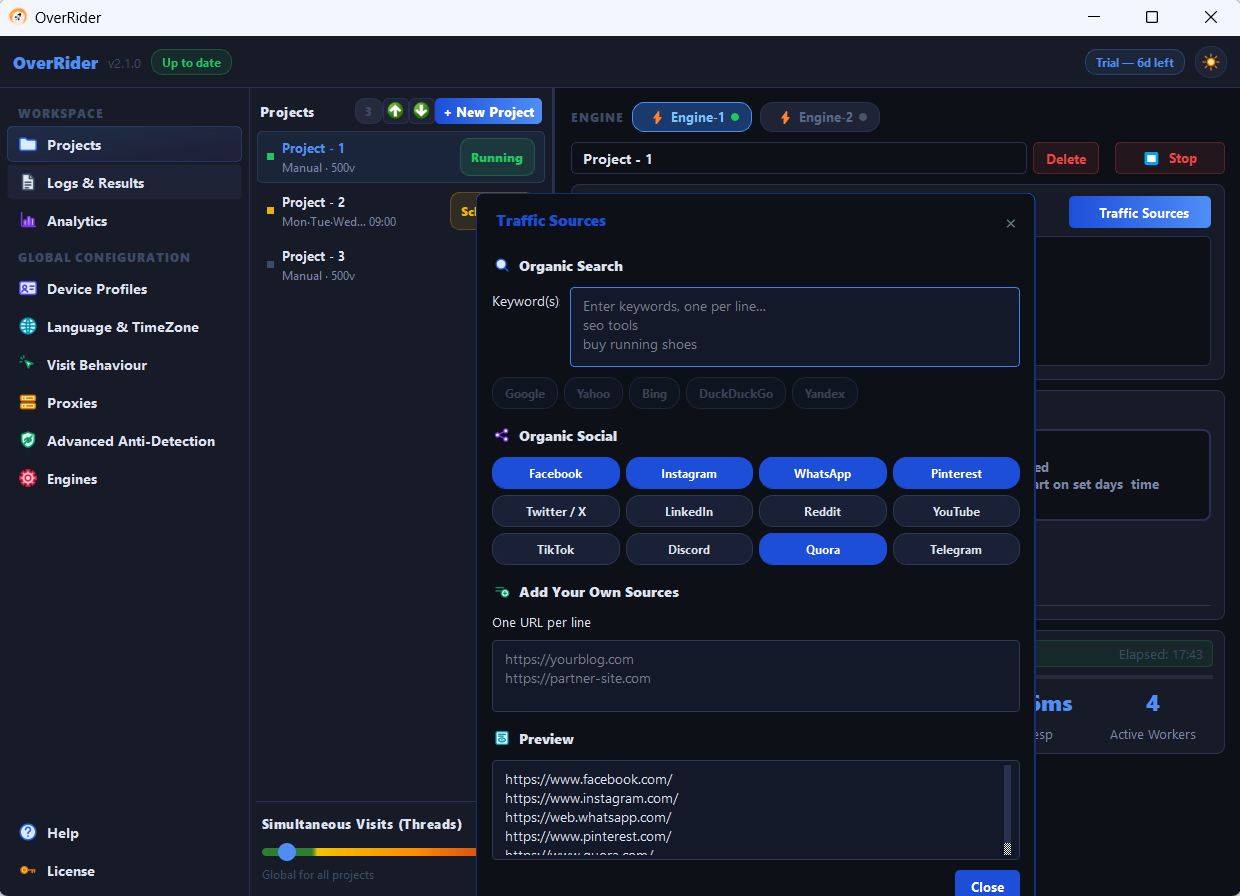Toggle Pinterest social source
The width and height of the screenshot is (1240, 896).
[956, 473]
